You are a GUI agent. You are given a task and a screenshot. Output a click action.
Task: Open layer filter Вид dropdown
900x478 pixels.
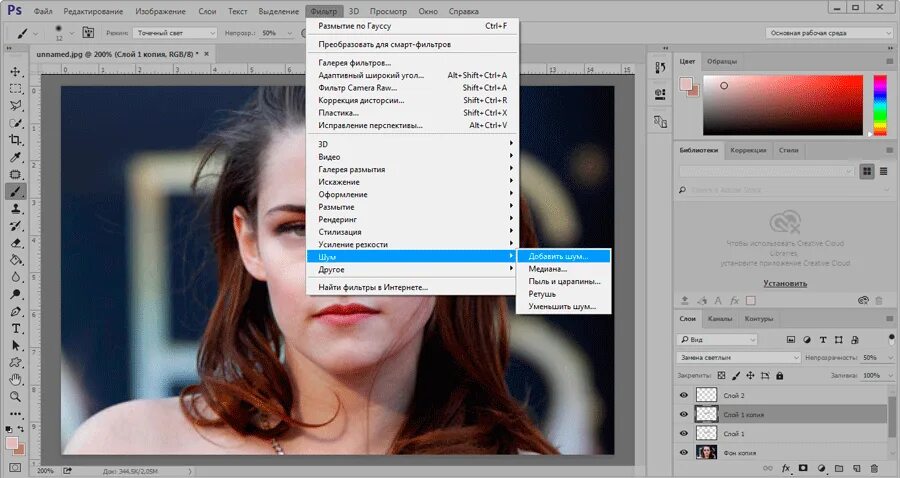coord(717,340)
